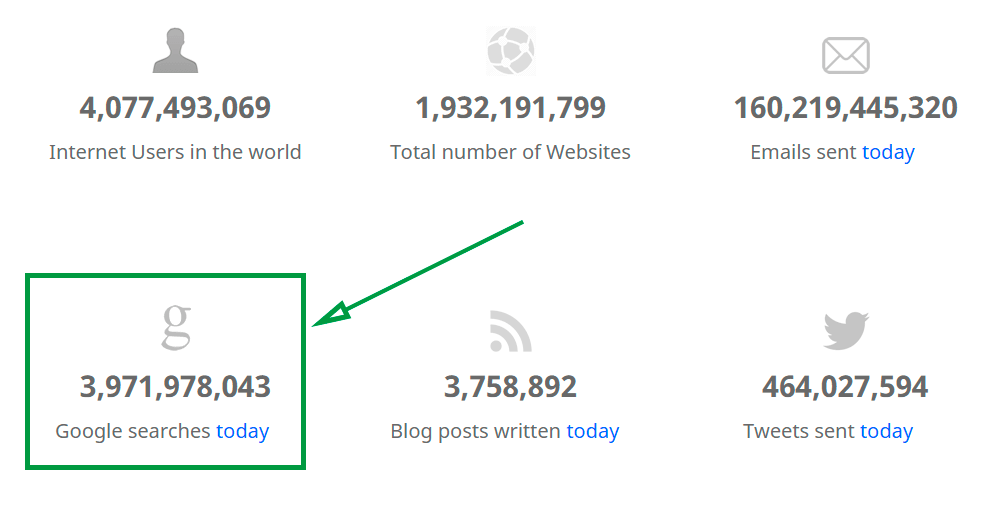Click the RSS feed icon for Blog posts
Screen dimensions: 1003x520
coord(510,331)
